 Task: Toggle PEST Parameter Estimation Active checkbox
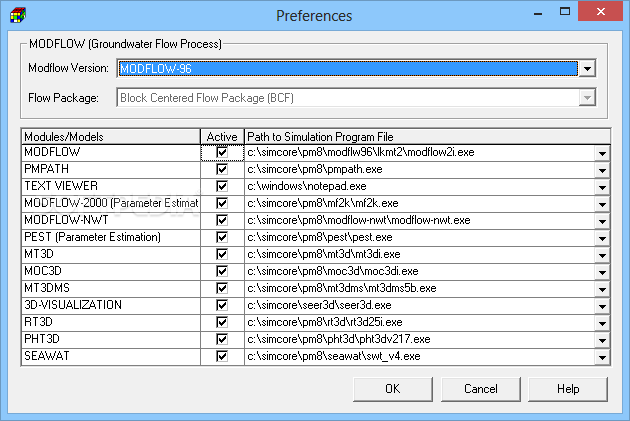[x=222, y=237]
